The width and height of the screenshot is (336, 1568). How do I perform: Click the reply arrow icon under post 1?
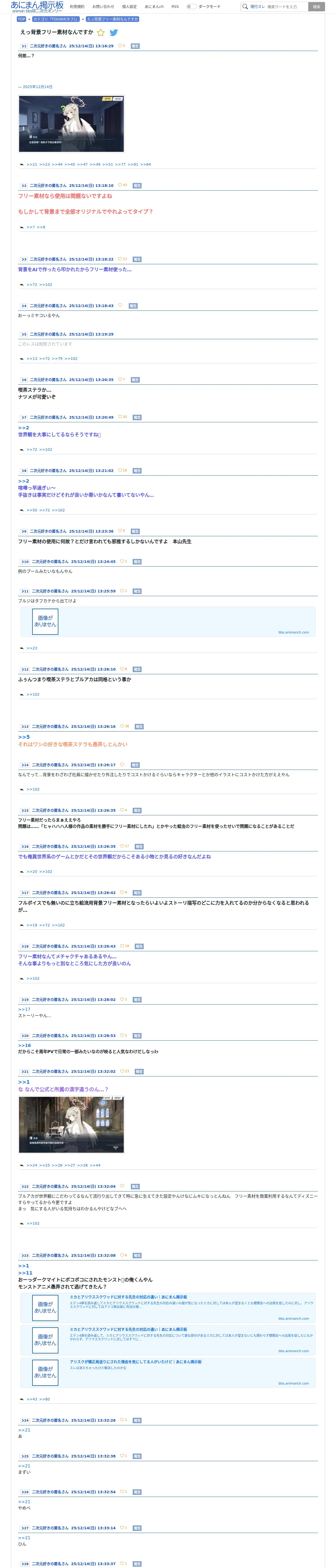coord(22,164)
